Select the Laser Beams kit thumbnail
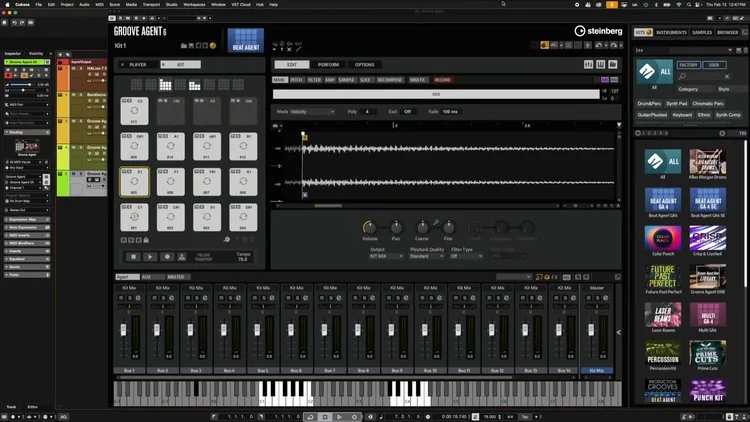The width and height of the screenshot is (750, 422). pyautogui.click(x=663, y=314)
